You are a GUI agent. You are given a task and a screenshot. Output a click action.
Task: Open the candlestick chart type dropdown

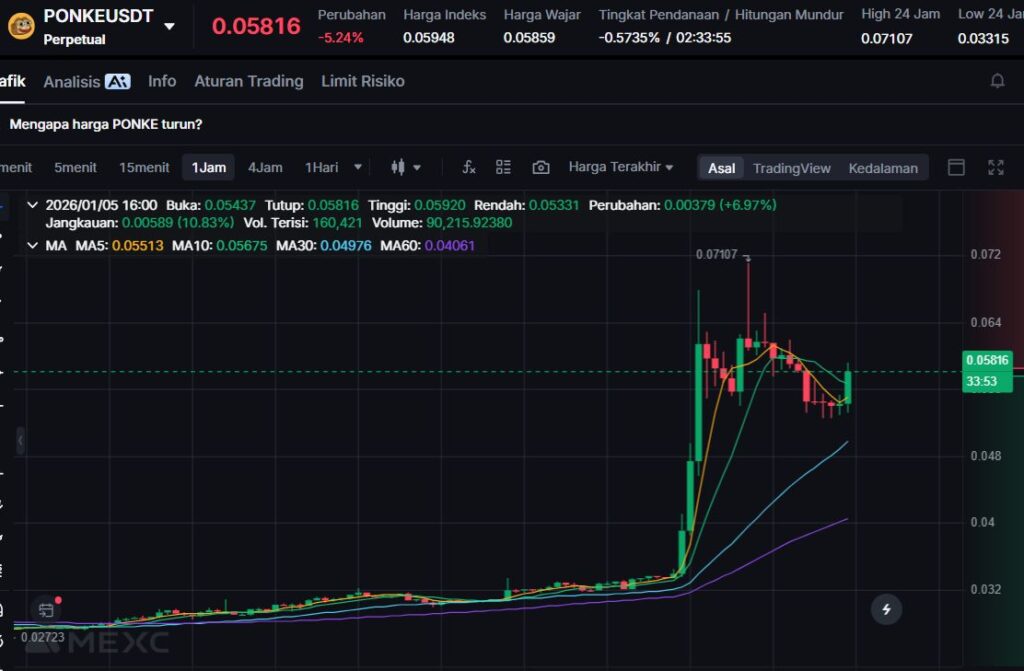pos(405,167)
